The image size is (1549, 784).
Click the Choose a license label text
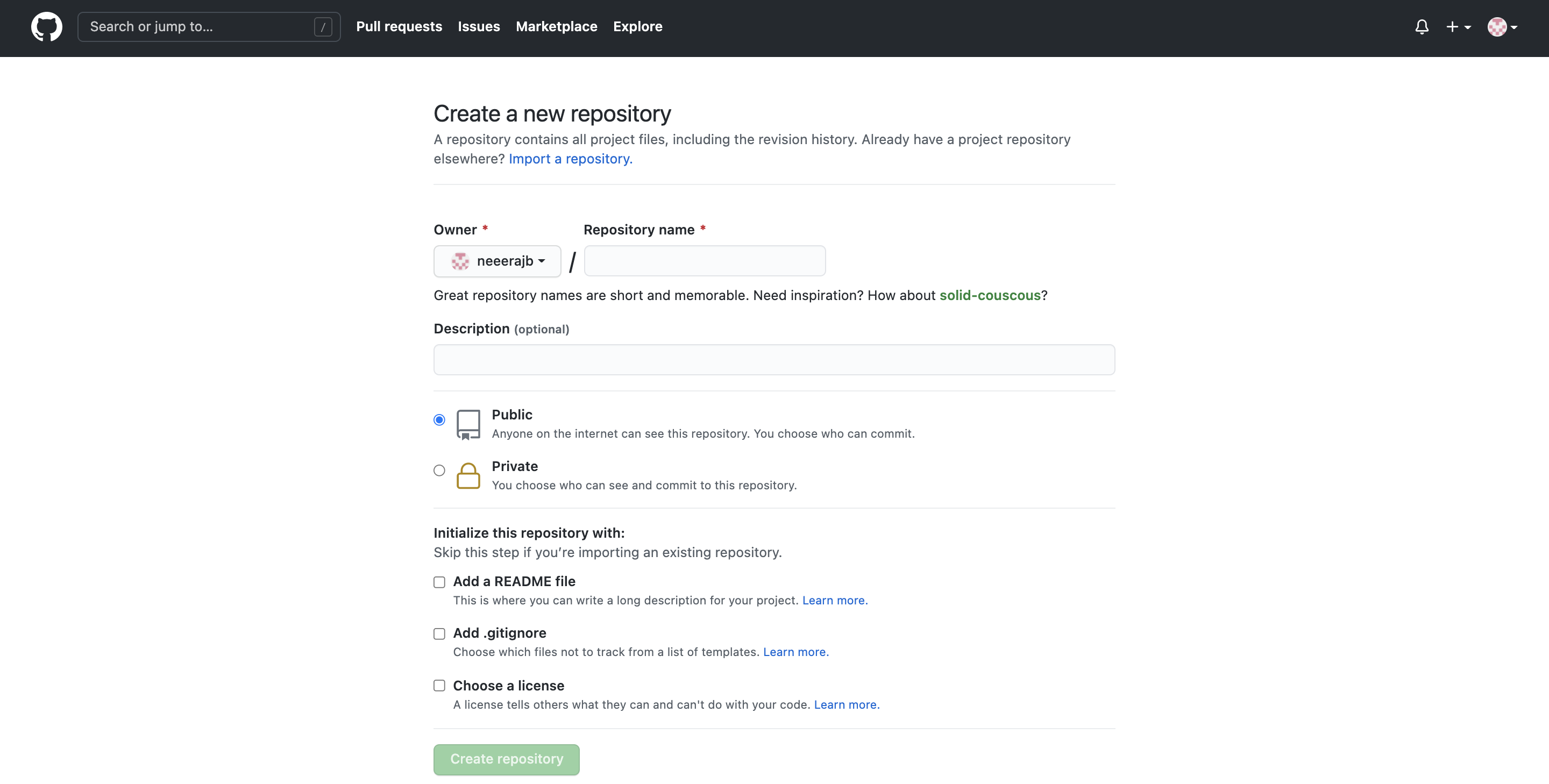pos(509,686)
